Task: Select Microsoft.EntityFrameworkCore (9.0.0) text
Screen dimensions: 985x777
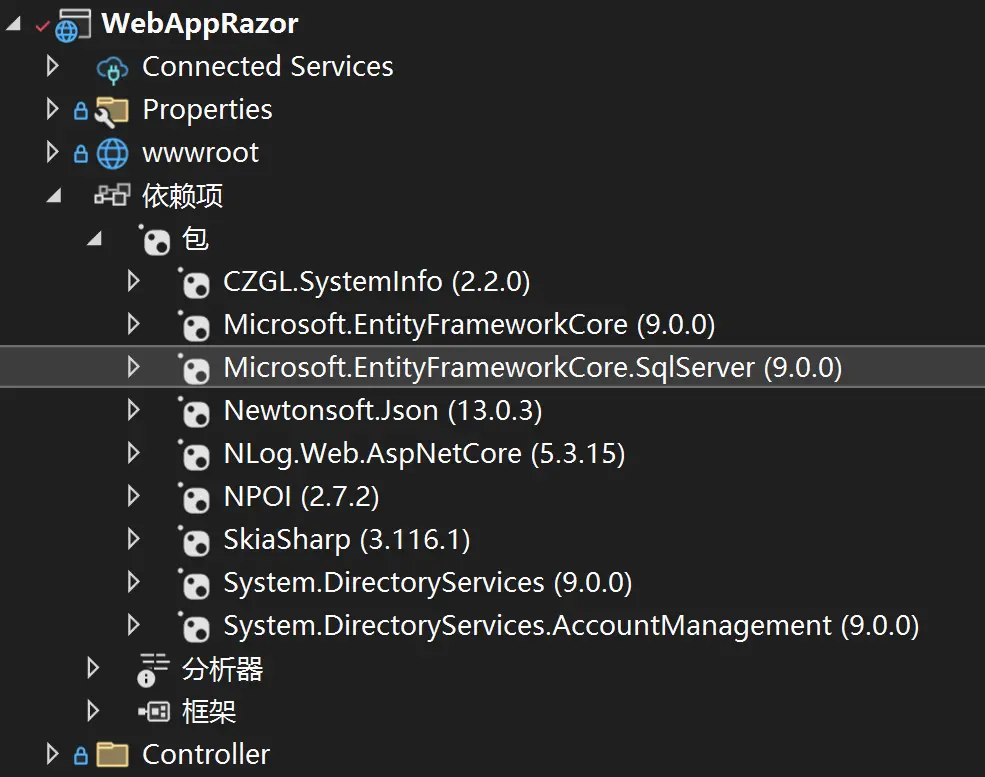Action: [469, 325]
